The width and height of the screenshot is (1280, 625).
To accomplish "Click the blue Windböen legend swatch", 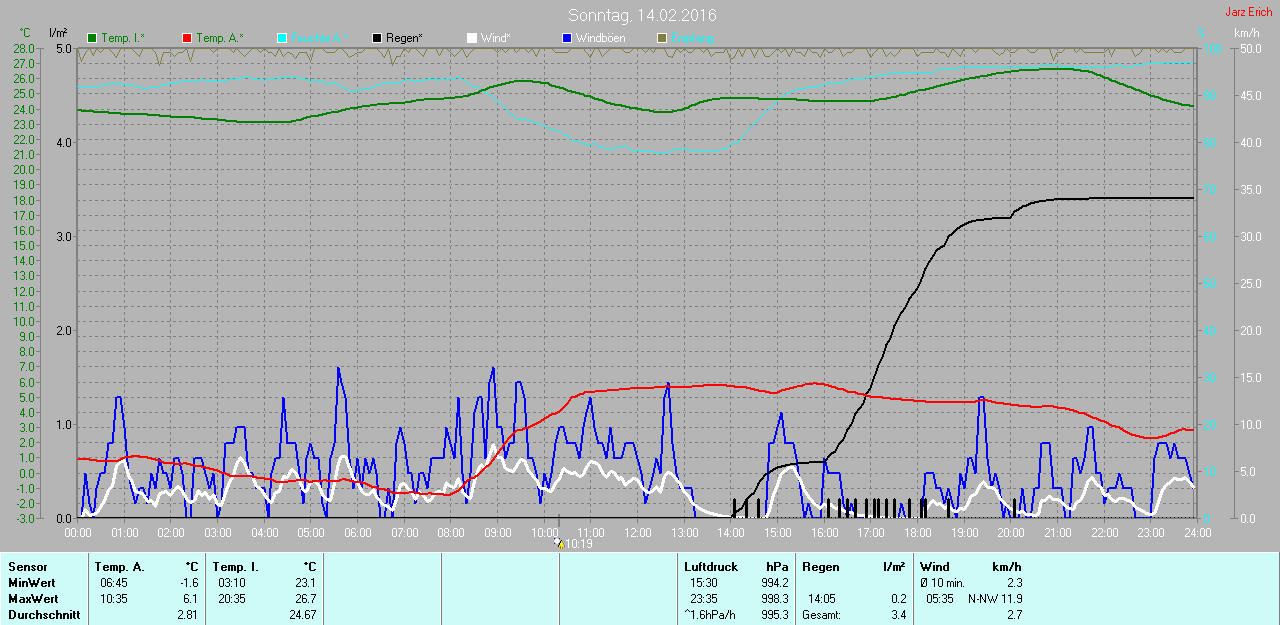I will pos(567,38).
